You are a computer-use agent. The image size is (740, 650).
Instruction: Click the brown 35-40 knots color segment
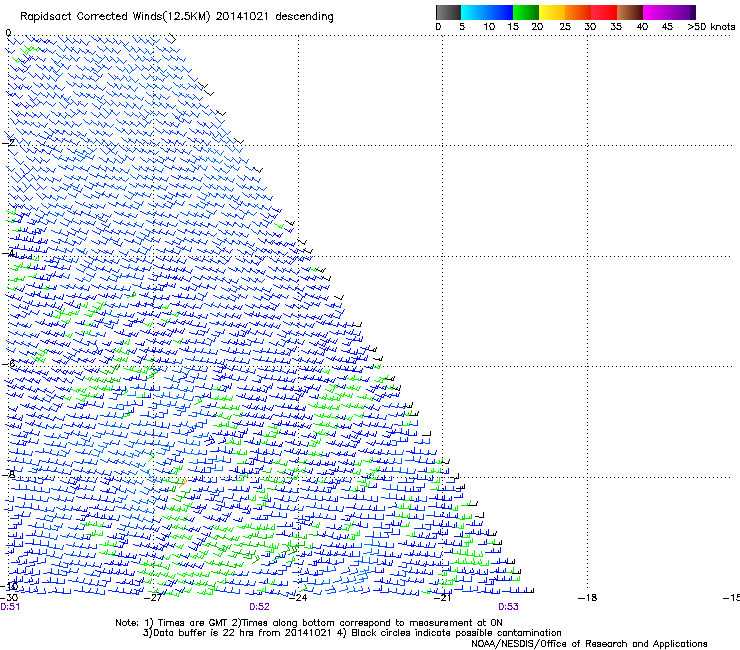coord(630,12)
